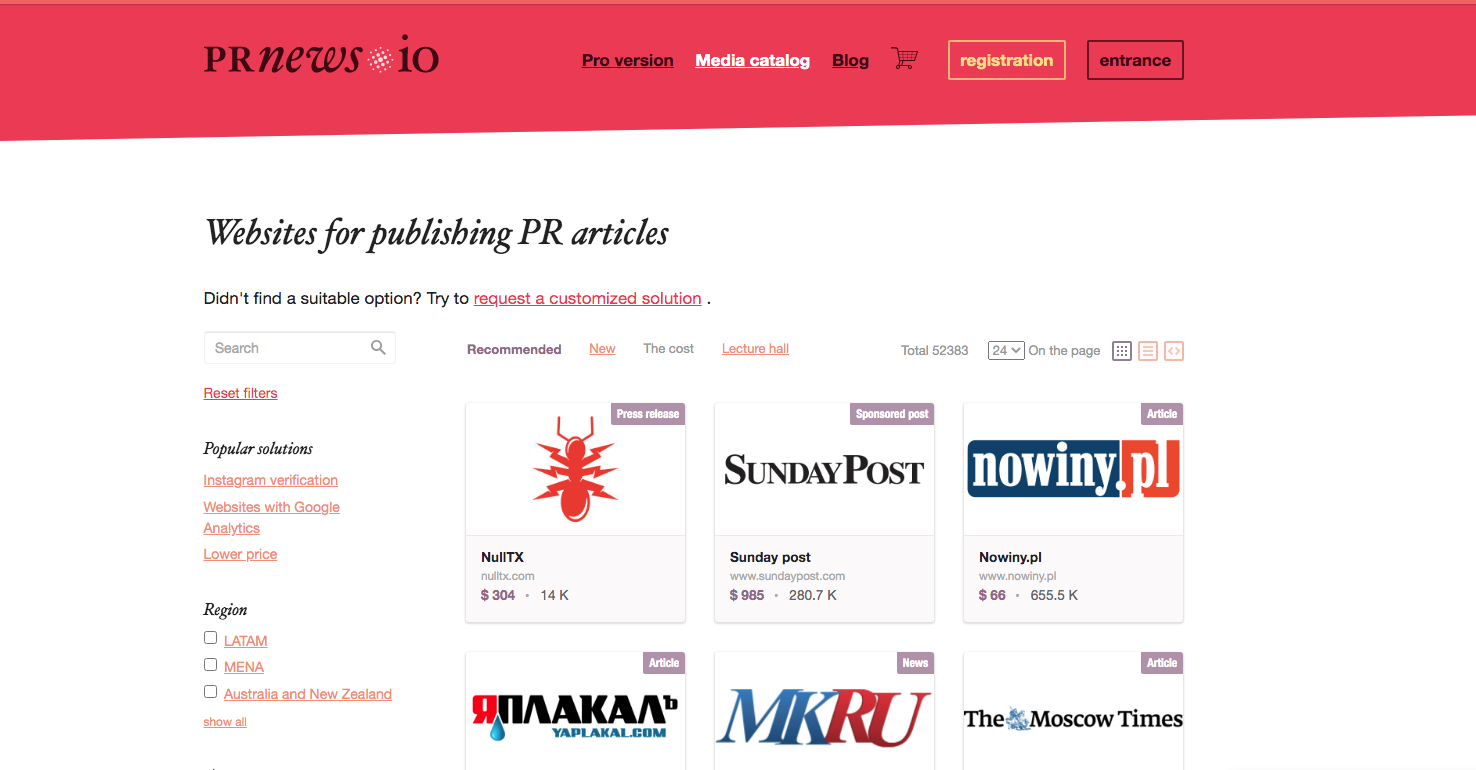Select 24 in the page size selector
The width and height of the screenshot is (1476, 770).
(x=1005, y=350)
